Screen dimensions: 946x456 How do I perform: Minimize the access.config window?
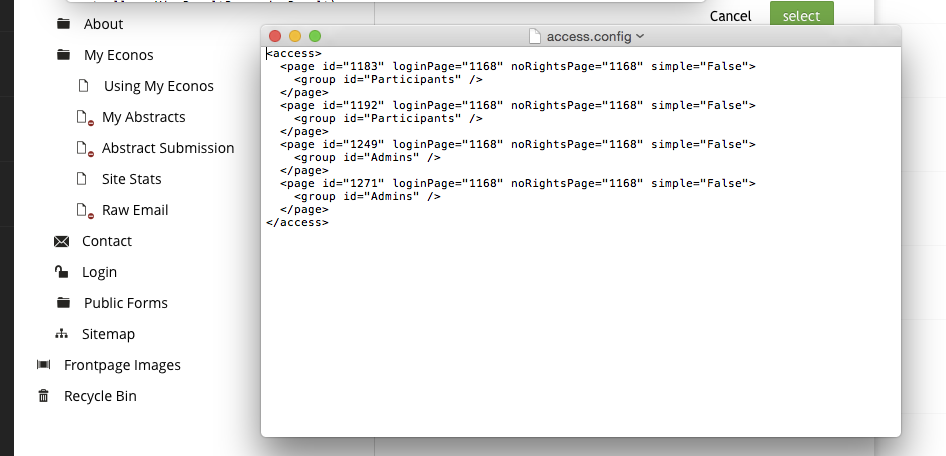[295, 36]
